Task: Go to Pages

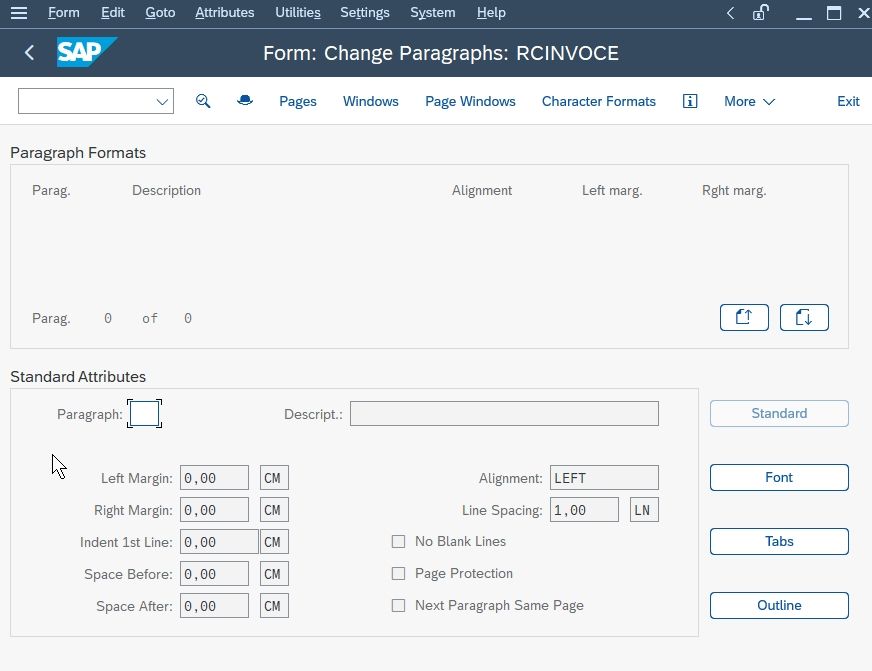Action: tap(298, 101)
